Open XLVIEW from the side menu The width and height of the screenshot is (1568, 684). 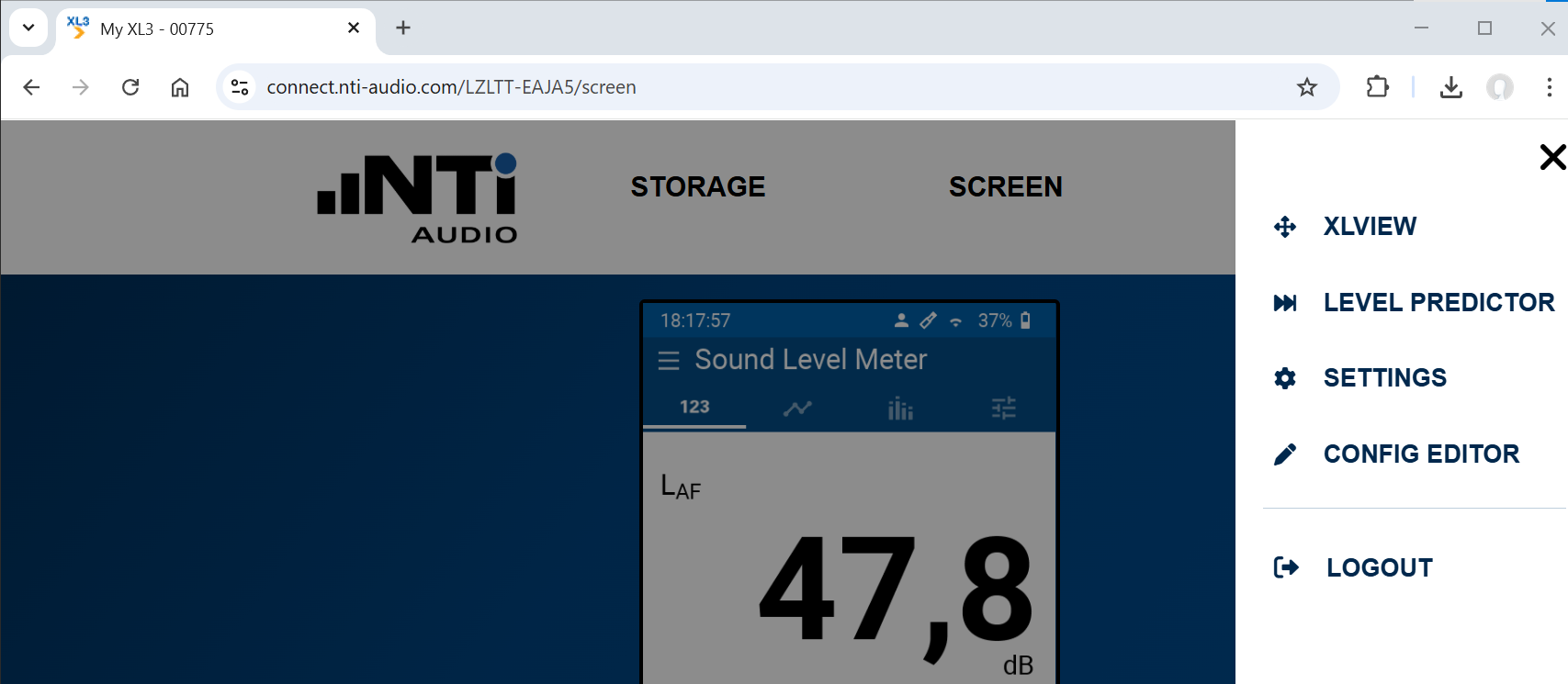[x=1369, y=227]
